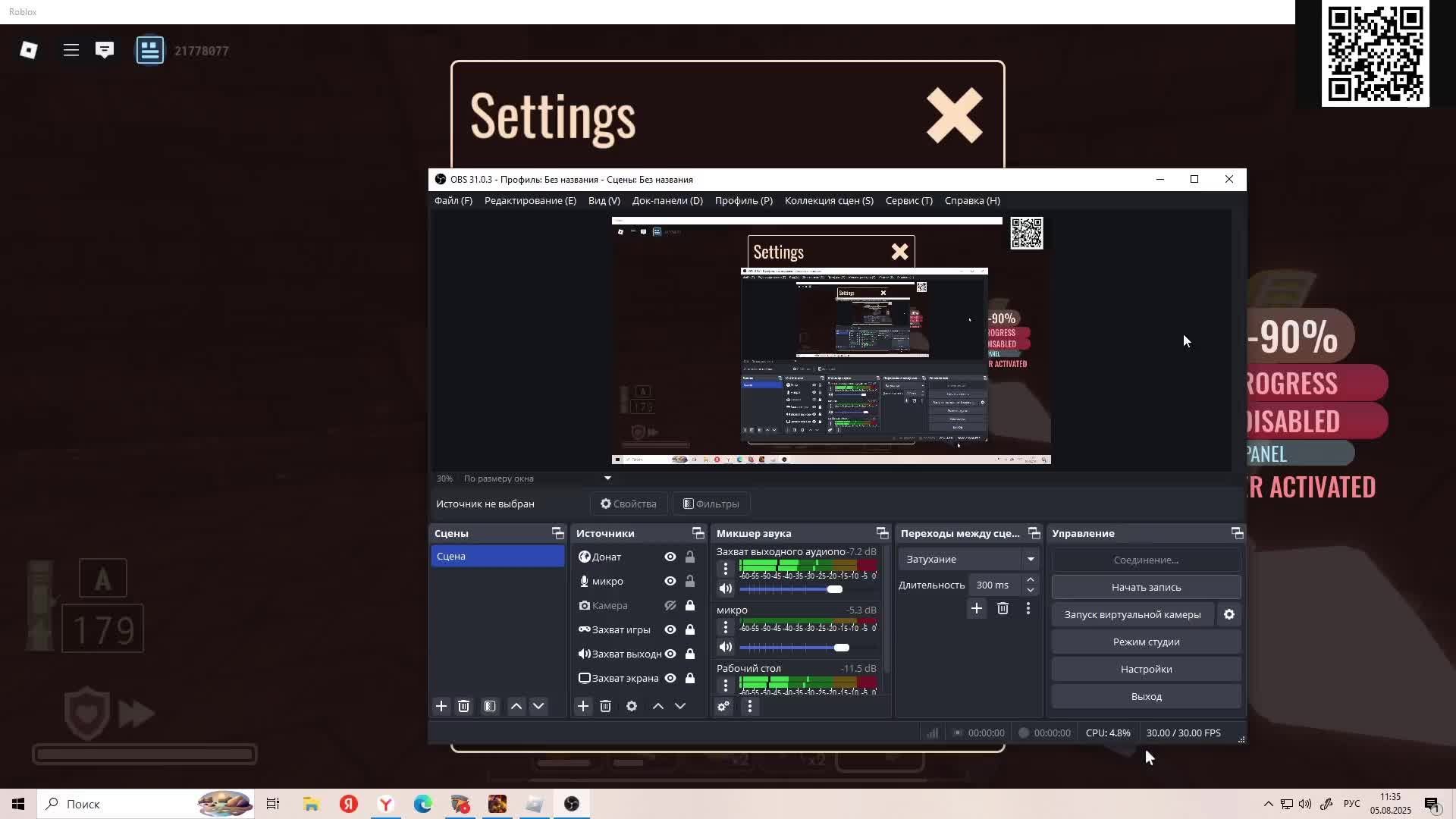Open the Сервис menu

(x=908, y=200)
